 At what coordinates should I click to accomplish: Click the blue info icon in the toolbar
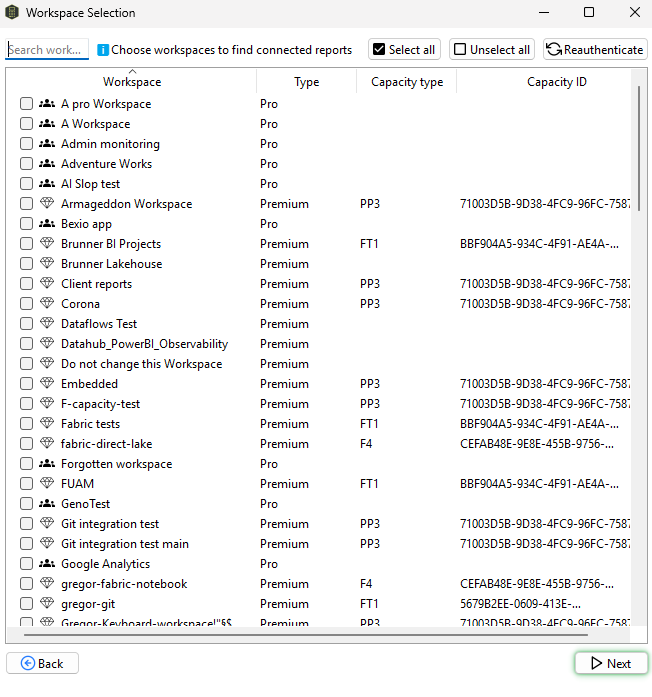103,50
